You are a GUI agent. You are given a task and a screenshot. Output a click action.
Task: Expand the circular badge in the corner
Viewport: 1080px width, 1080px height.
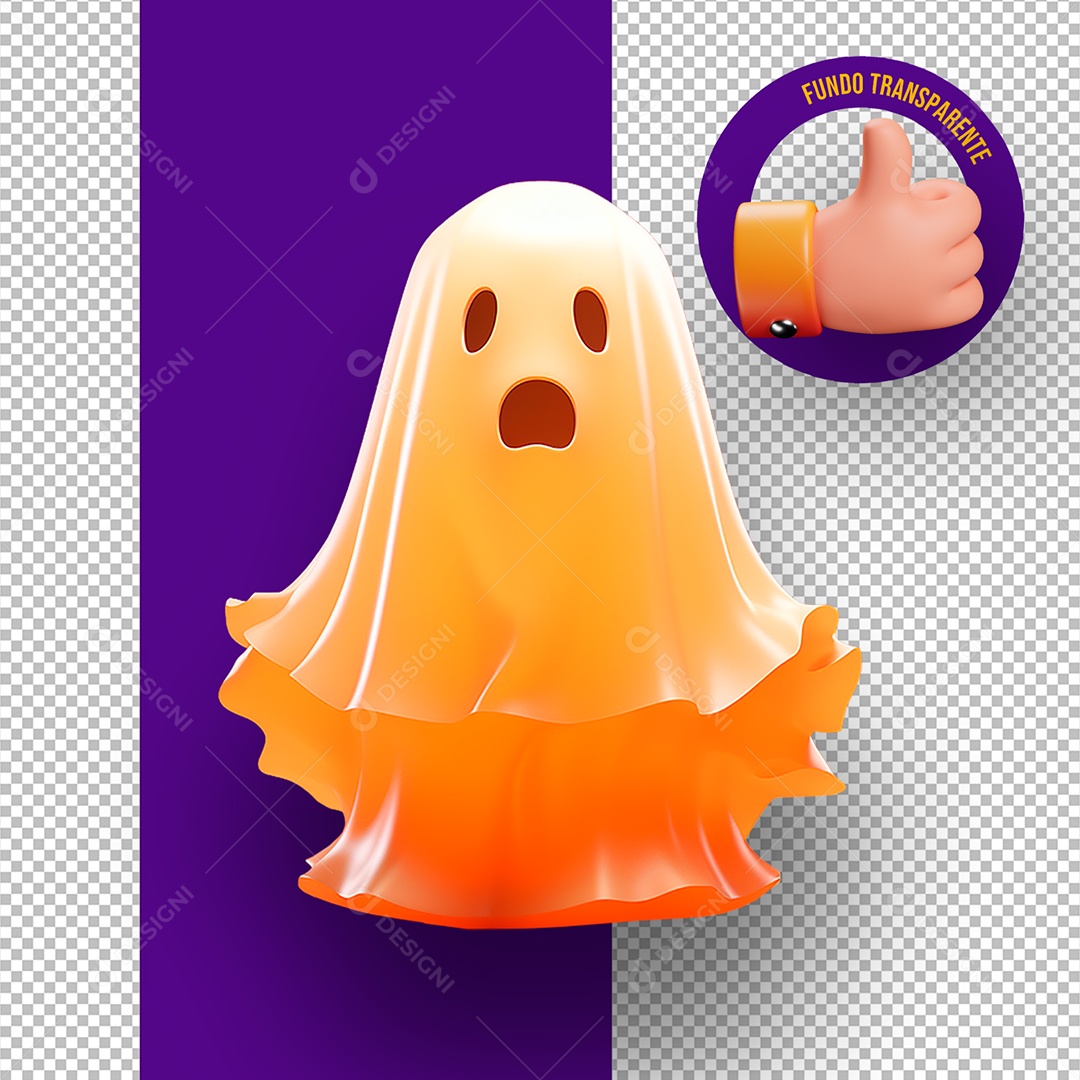click(x=865, y=215)
